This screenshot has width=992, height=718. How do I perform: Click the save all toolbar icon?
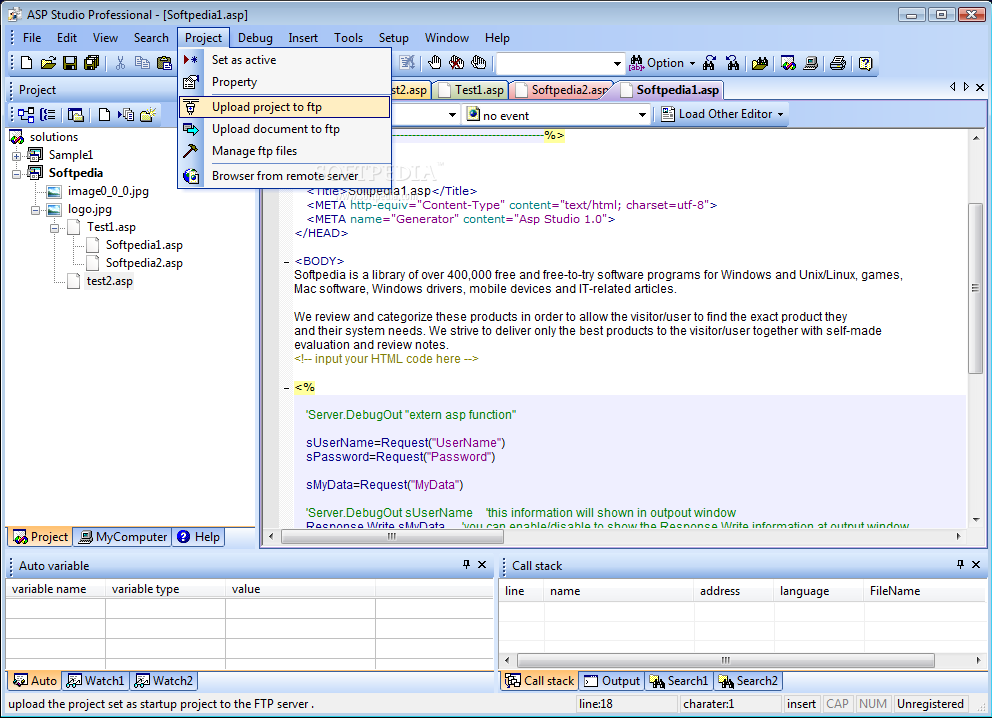click(92, 63)
